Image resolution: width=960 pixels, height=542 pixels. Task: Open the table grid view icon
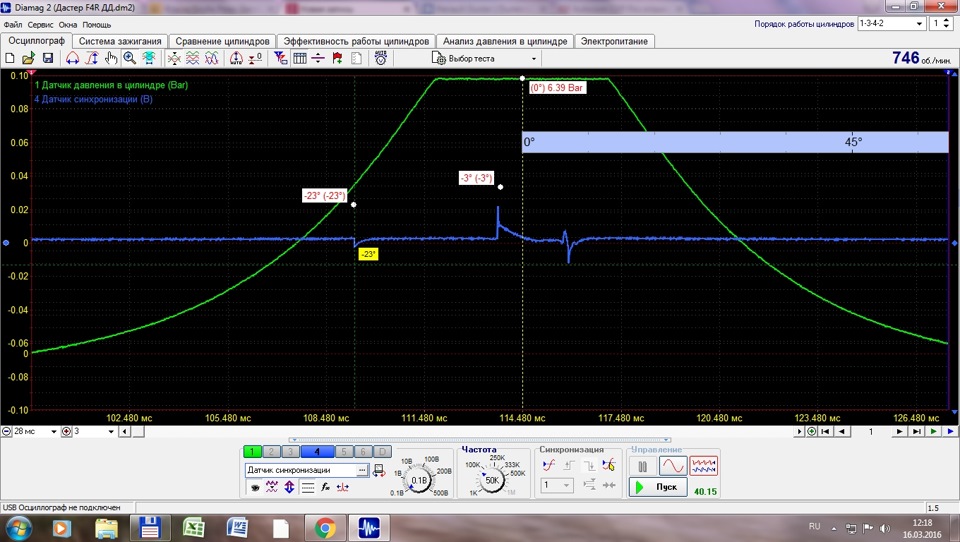(x=300, y=58)
